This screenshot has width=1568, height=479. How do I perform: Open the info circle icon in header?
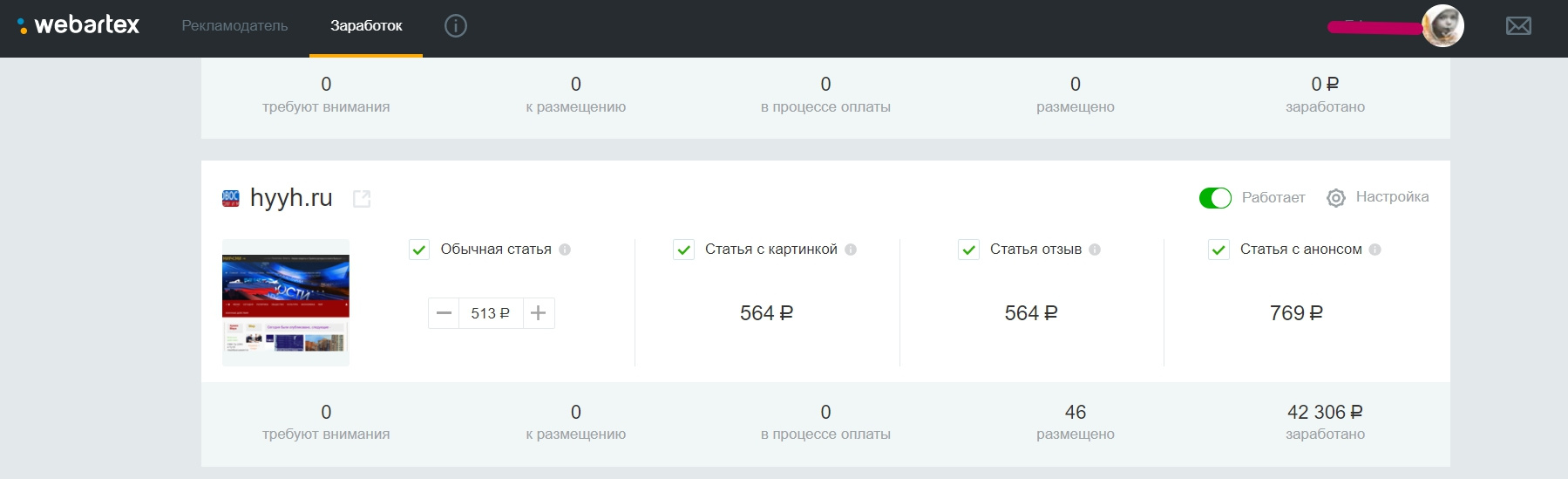[455, 26]
